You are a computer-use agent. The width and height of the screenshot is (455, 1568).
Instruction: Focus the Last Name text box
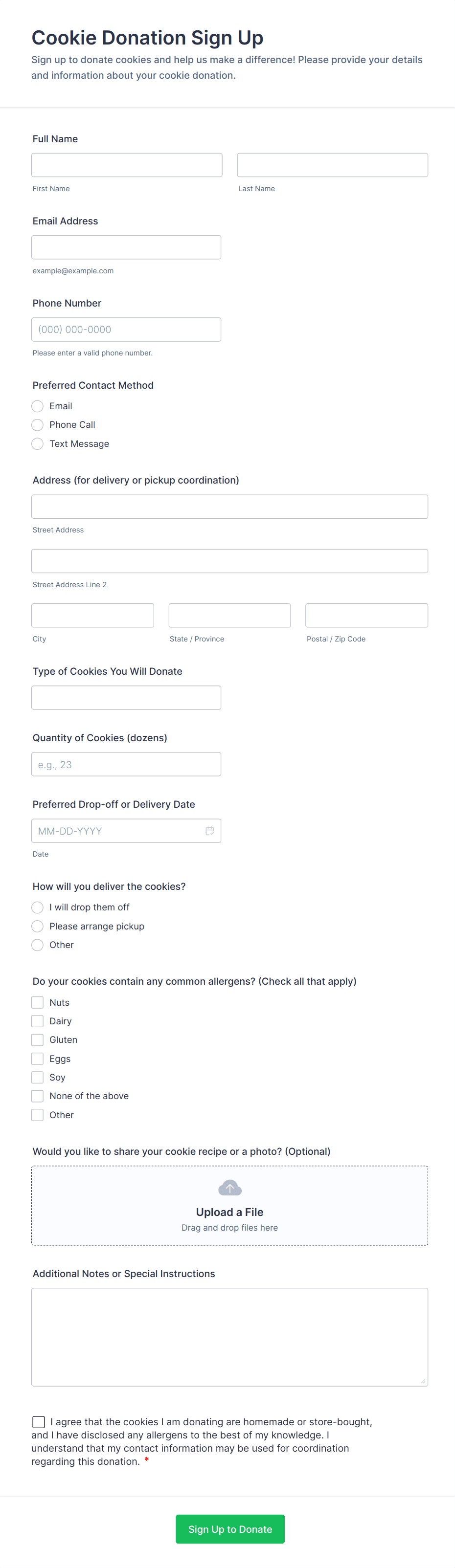332,165
